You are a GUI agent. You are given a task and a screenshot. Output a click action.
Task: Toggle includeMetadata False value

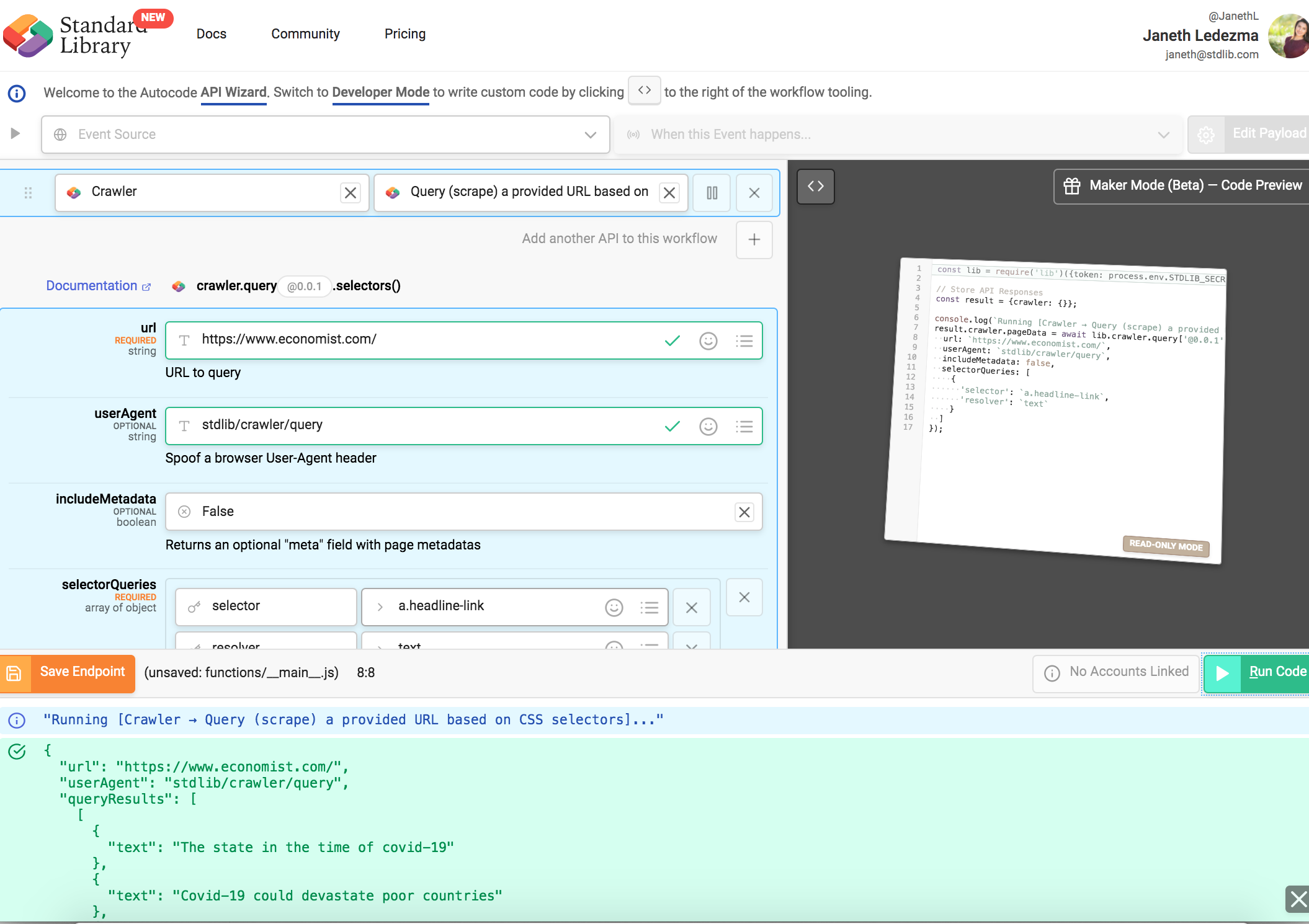coord(464,512)
